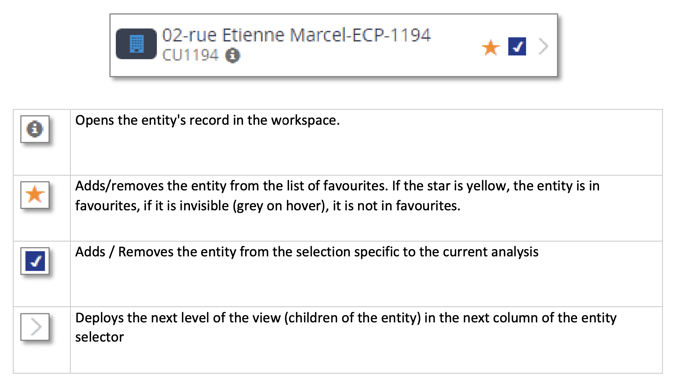
Task: Uncheck the blue selection checkbox on entity card
Action: [517, 47]
